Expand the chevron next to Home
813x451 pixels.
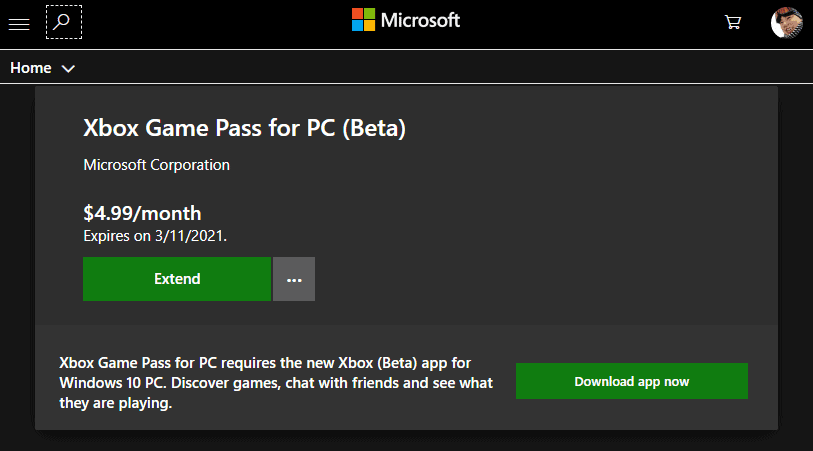(68, 68)
